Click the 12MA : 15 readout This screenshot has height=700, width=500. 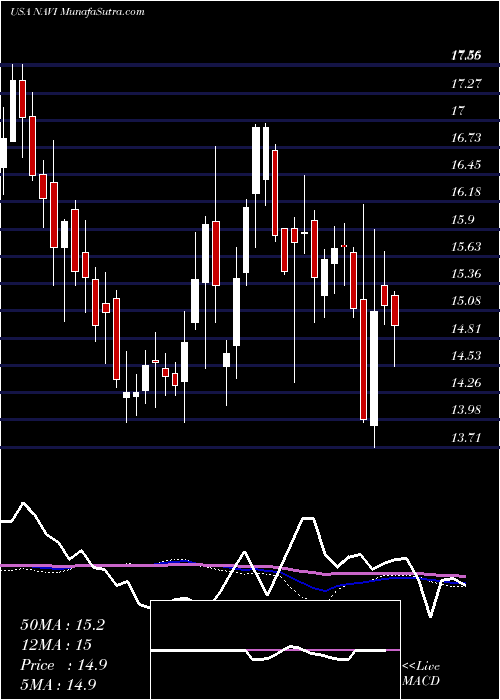(x=56, y=645)
